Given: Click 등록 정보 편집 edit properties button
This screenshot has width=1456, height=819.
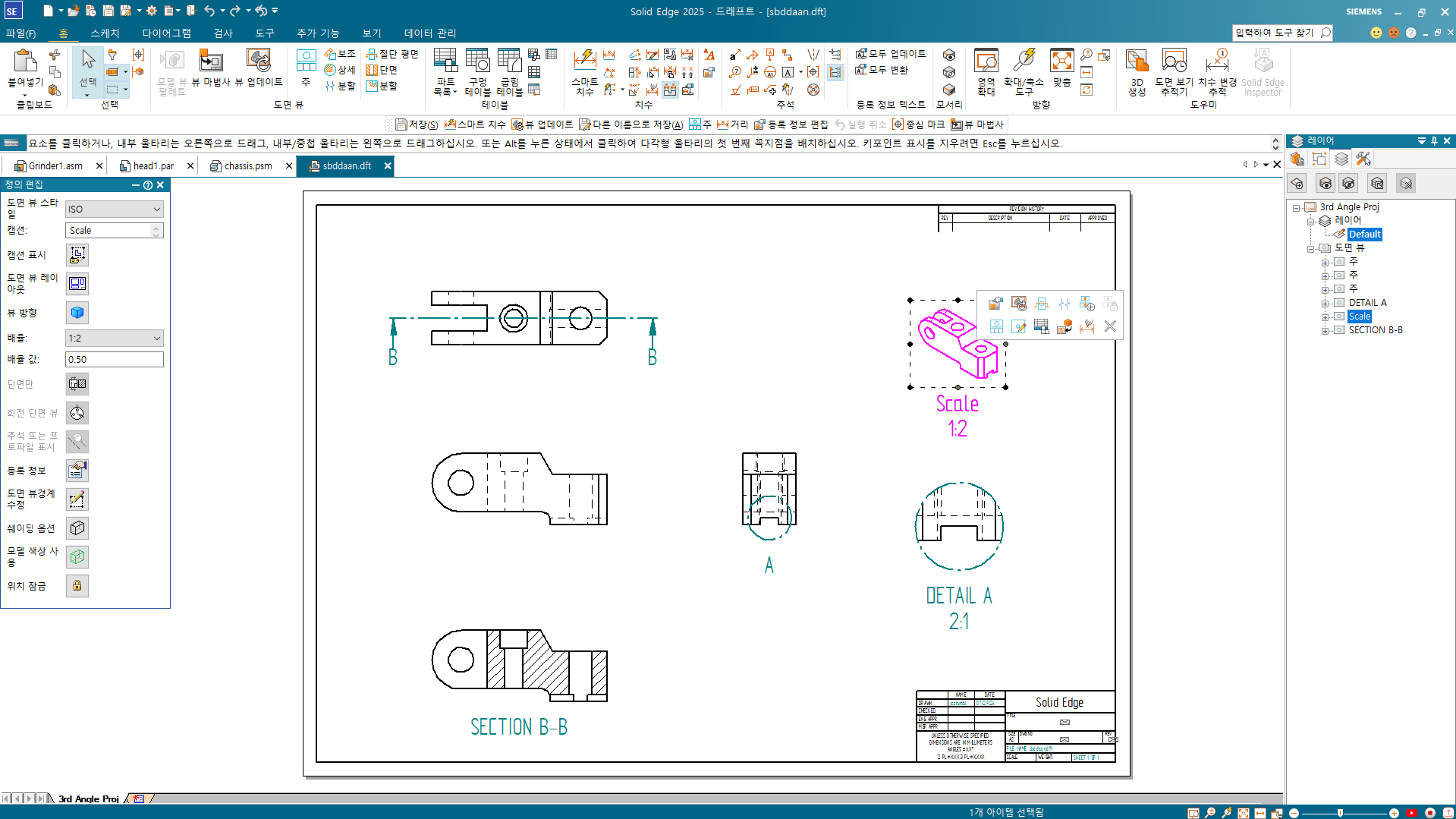Looking at the screenshot, I should 791,124.
